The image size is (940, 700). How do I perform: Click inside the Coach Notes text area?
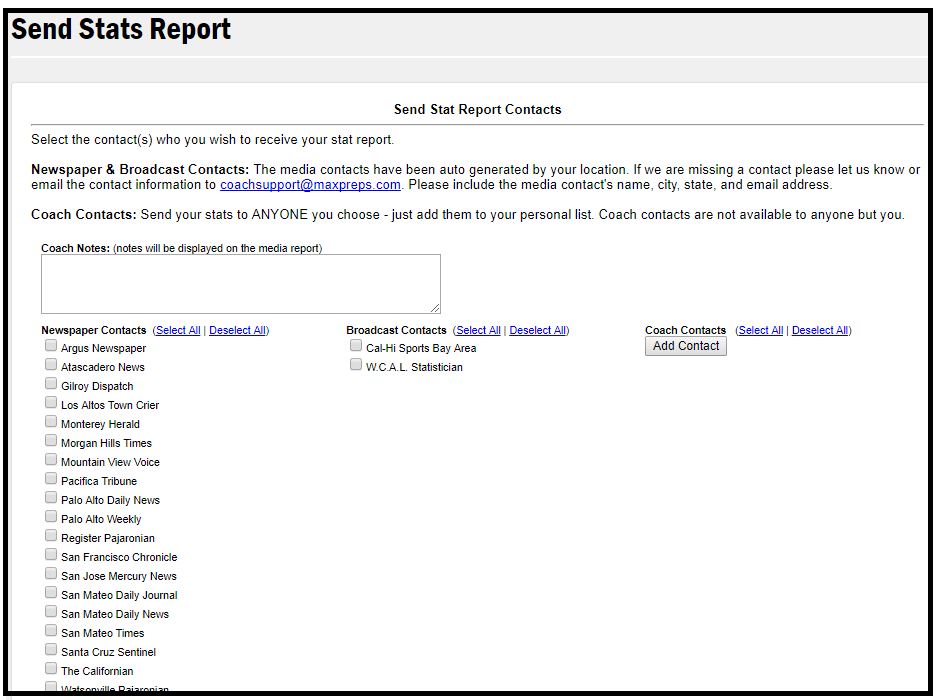pyautogui.click(x=240, y=283)
